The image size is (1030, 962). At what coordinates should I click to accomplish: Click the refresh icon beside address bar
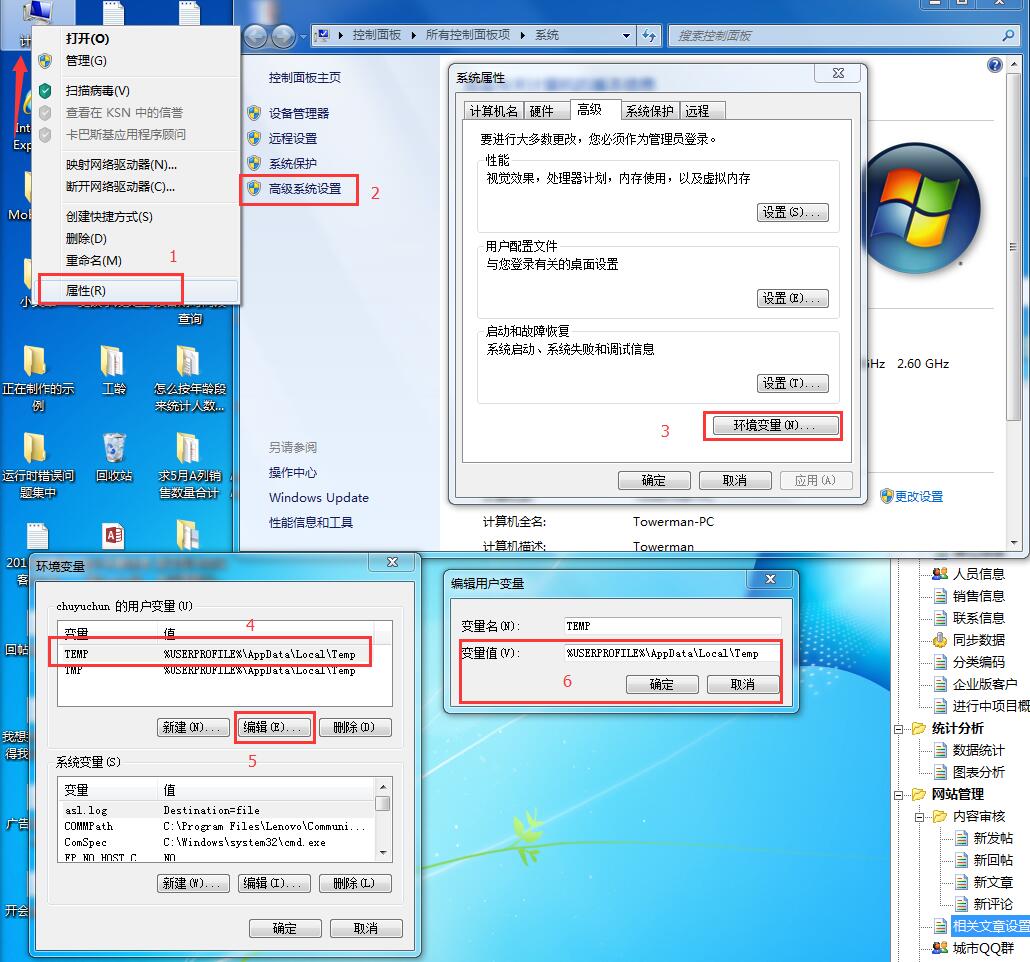(x=649, y=35)
